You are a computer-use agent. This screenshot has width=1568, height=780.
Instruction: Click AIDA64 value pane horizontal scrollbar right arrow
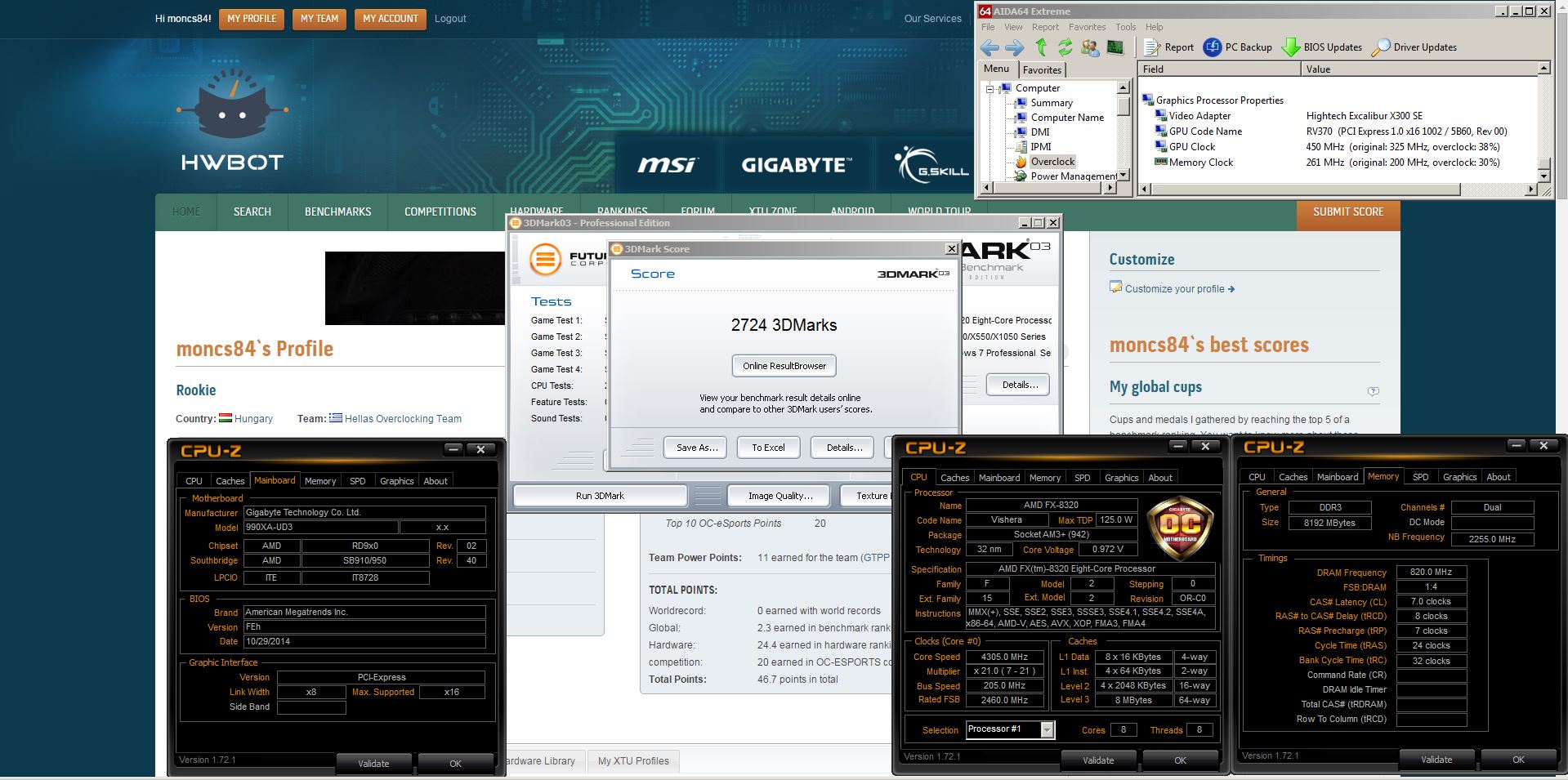(x=1530, y=189)
